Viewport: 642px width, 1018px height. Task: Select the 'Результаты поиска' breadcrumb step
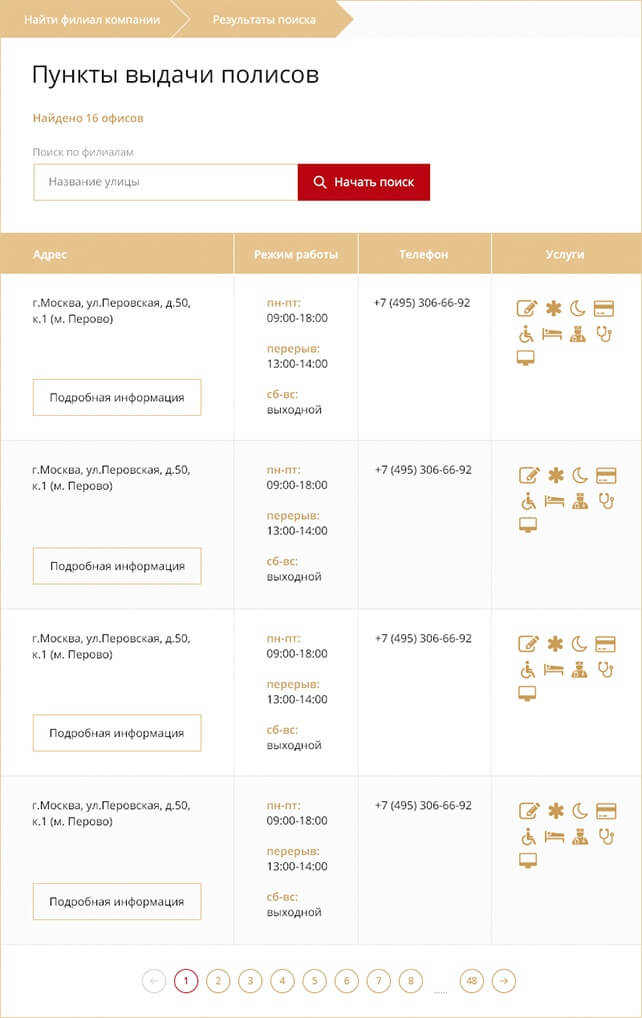264,19
